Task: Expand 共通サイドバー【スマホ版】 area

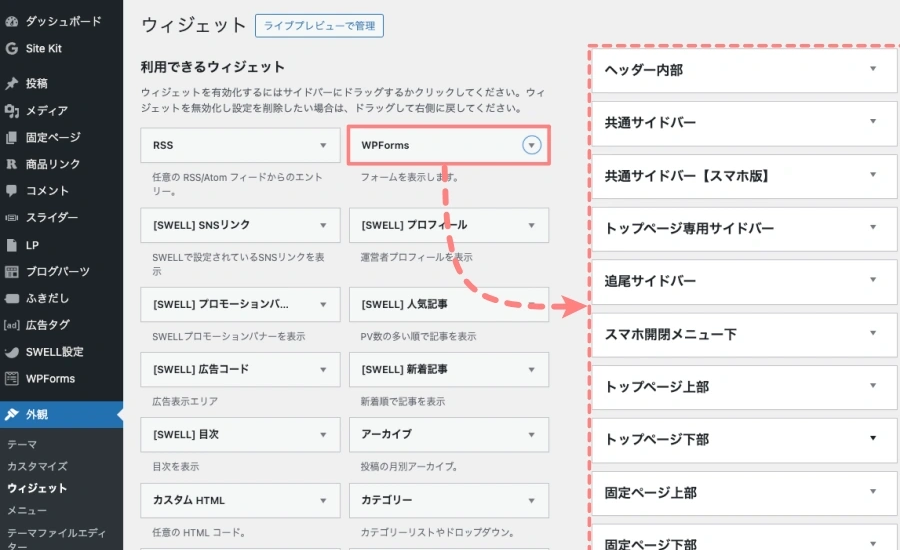Action: pyautogui.click(x=873, y=175)
